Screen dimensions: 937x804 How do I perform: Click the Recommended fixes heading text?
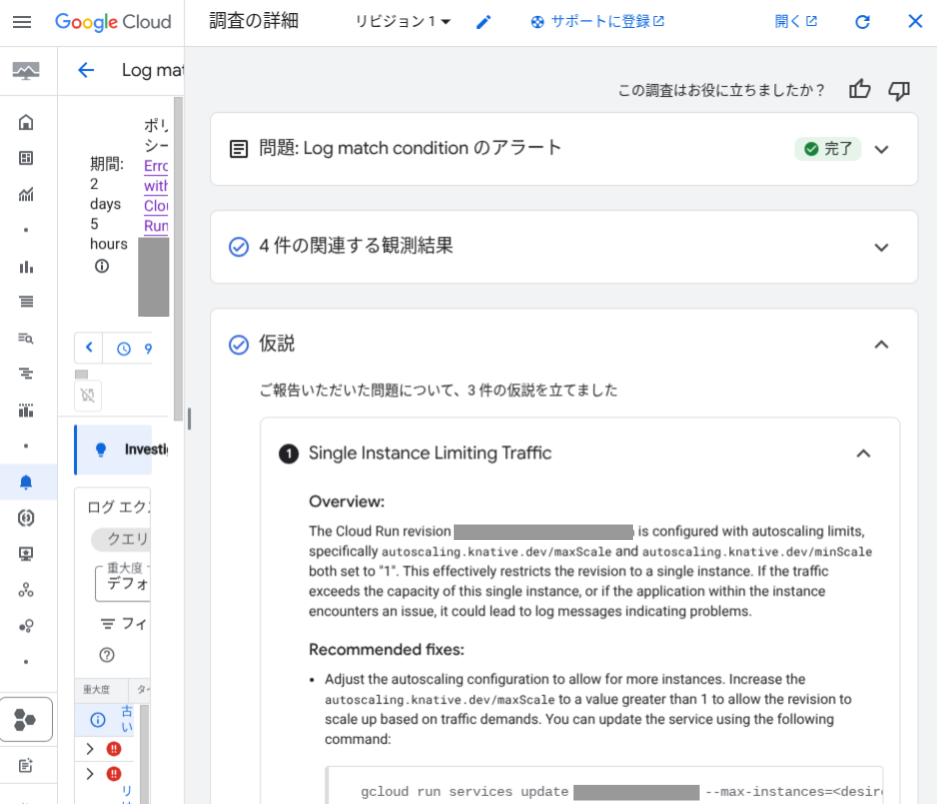click(386, 650)
